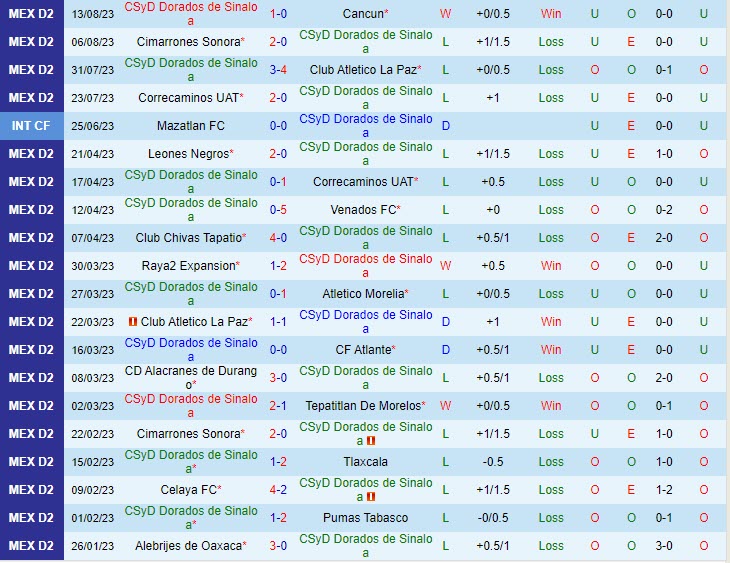Image resolution: width=730 pixels, height=563 pixels.
Task: Open the Tlaxcala team link
Action: pos(365,461)
